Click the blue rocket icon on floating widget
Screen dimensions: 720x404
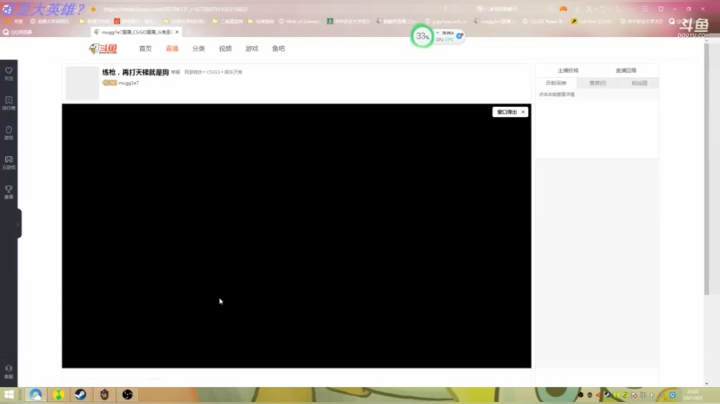459,36
